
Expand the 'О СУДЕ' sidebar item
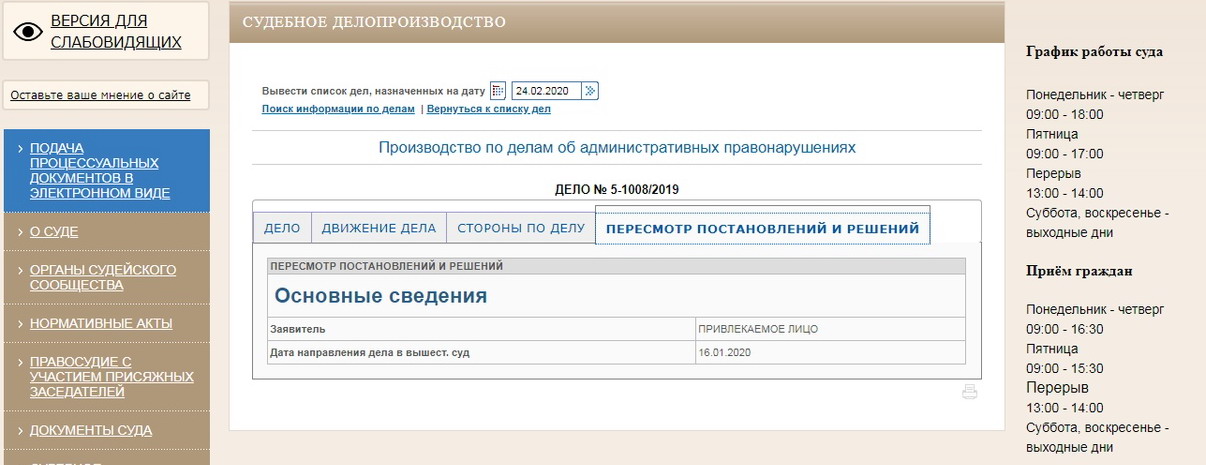pyautogui.click(x=54, y=232)
